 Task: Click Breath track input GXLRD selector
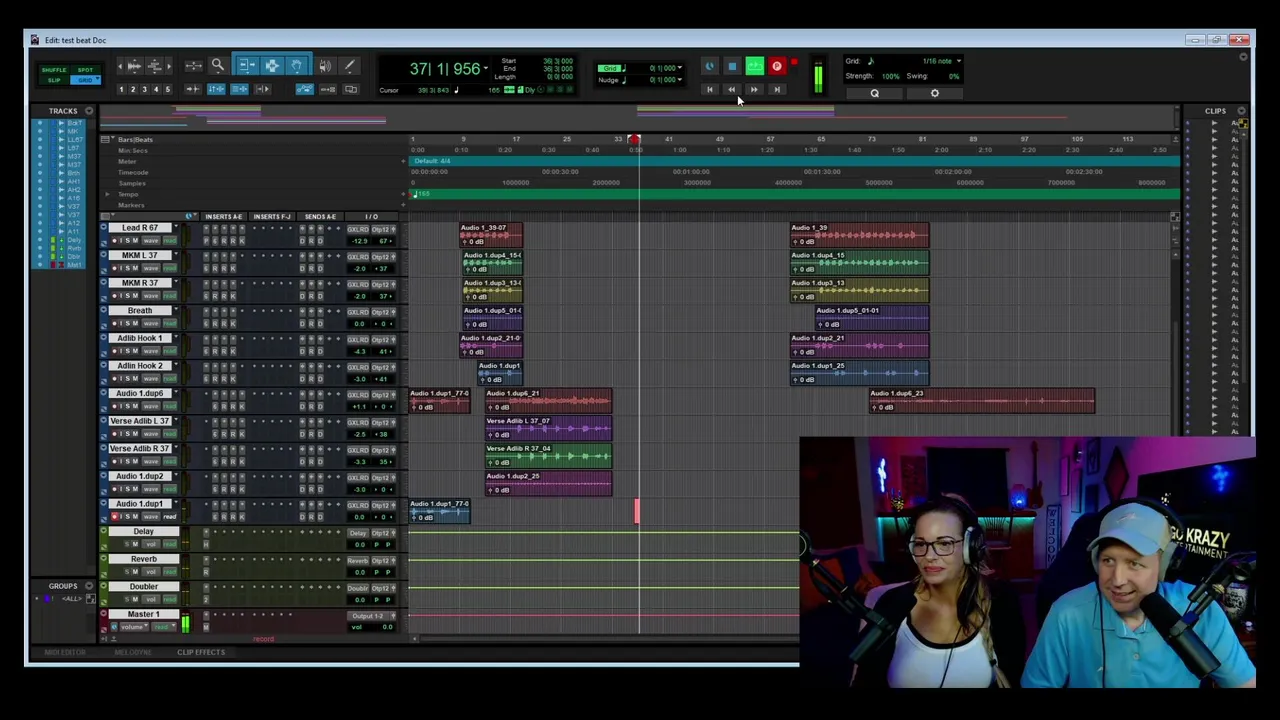pyautogui.click(x=358, y=312)
